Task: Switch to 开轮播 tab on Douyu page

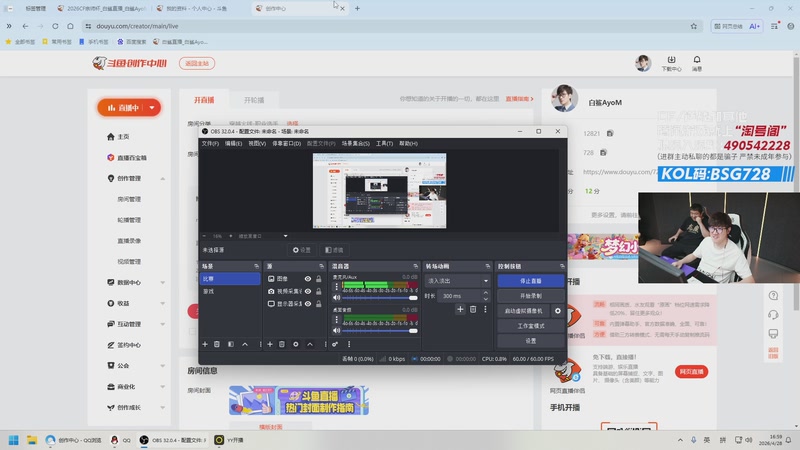Action: [x=254, y=100]
